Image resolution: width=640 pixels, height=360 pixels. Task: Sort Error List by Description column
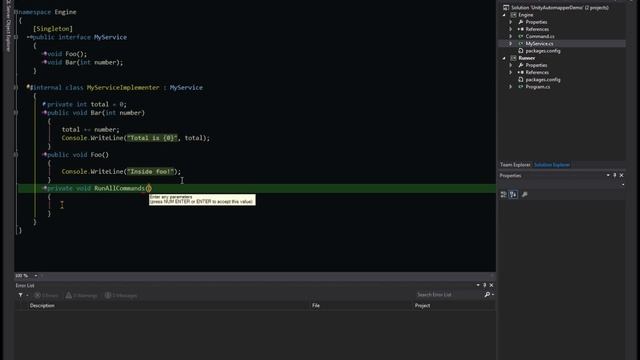tap(42, 306)
